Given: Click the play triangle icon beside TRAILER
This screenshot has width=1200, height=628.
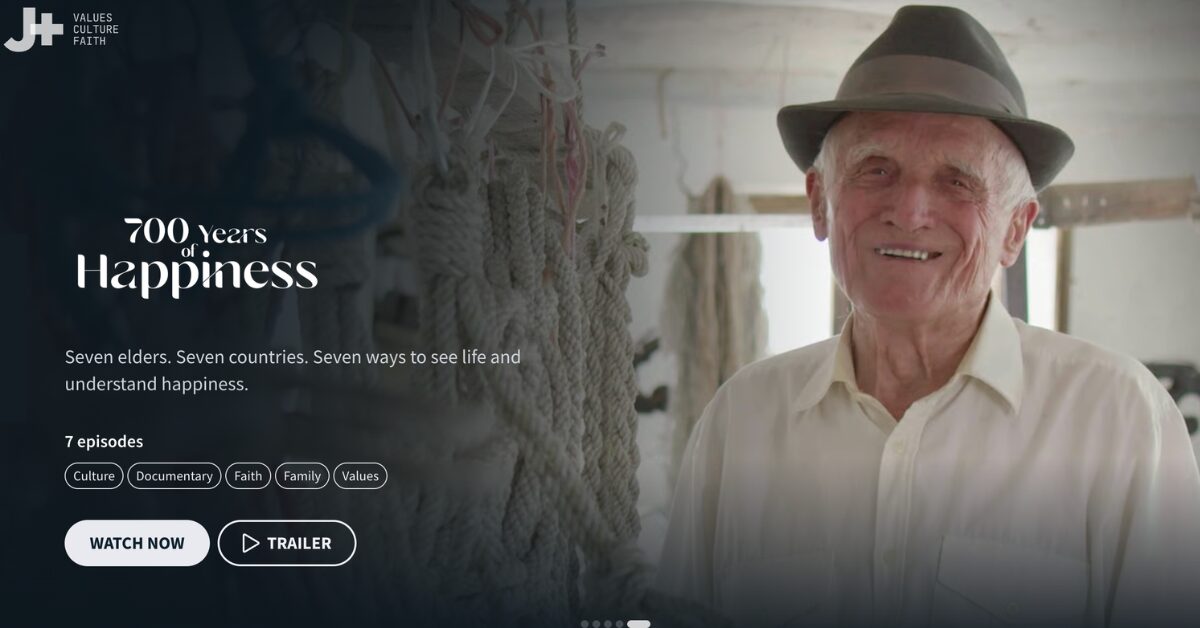Looking at the screenshot, I should pos(251,543).
